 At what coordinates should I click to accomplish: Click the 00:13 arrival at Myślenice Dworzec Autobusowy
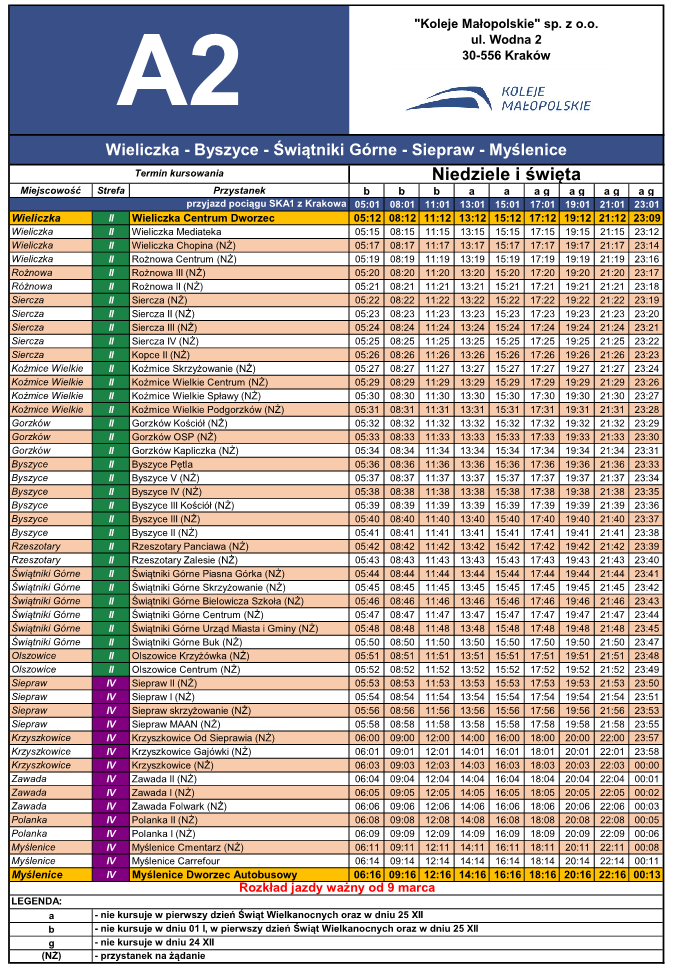646,874
